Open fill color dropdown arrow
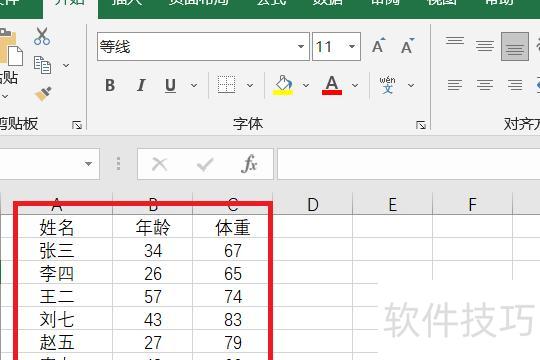This screenshot has width=540, height=360. click(306, 85)
